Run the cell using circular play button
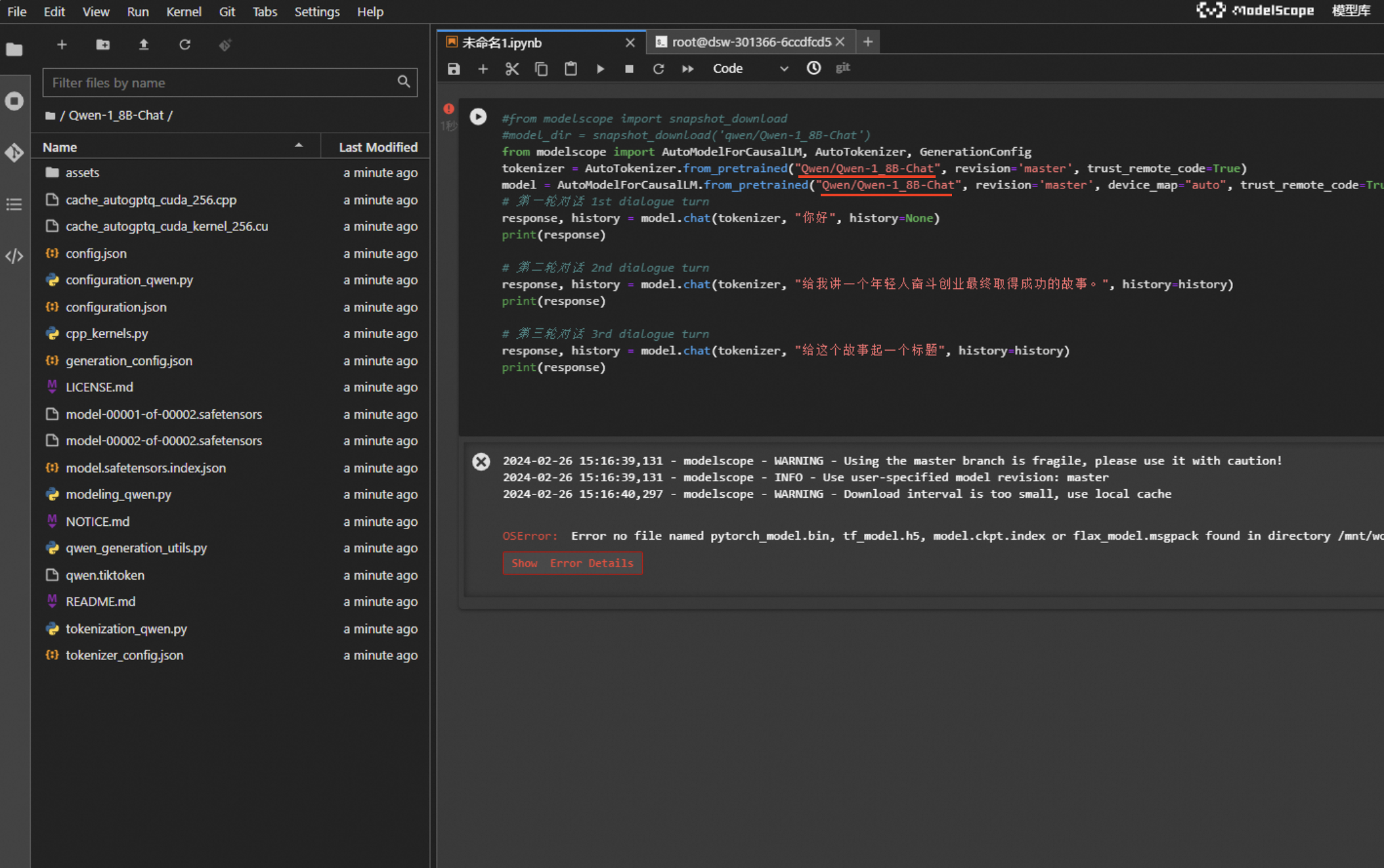1384x868 pixels. (478, 117)
